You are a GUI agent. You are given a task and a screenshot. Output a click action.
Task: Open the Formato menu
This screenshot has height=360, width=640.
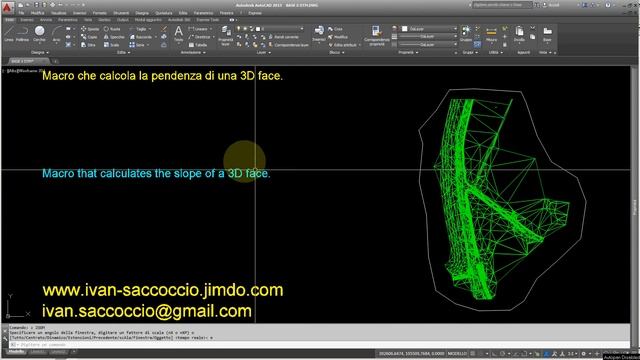click(x=100, y=13)
